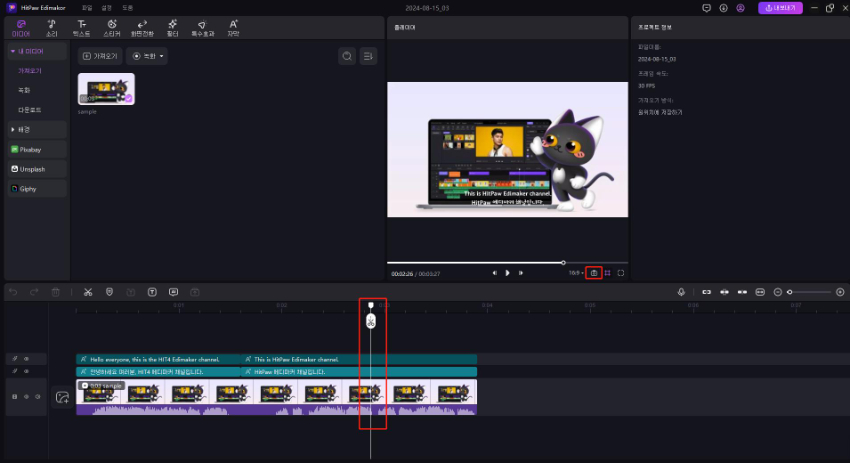Open the Sticker panel in the top toolbar
The width and height of the screenshot is (850, 463).
pyautogui.click(x=112, y=26)
